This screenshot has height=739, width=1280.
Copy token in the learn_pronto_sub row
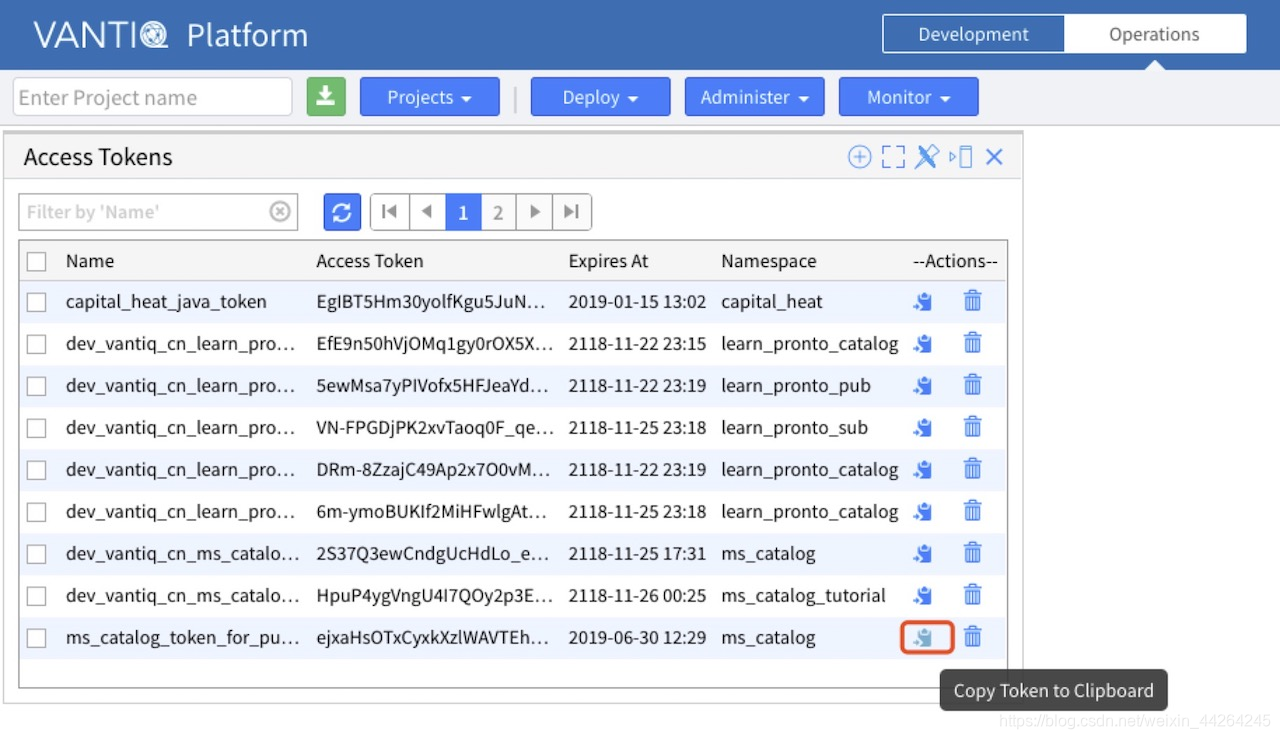(923, 428)
